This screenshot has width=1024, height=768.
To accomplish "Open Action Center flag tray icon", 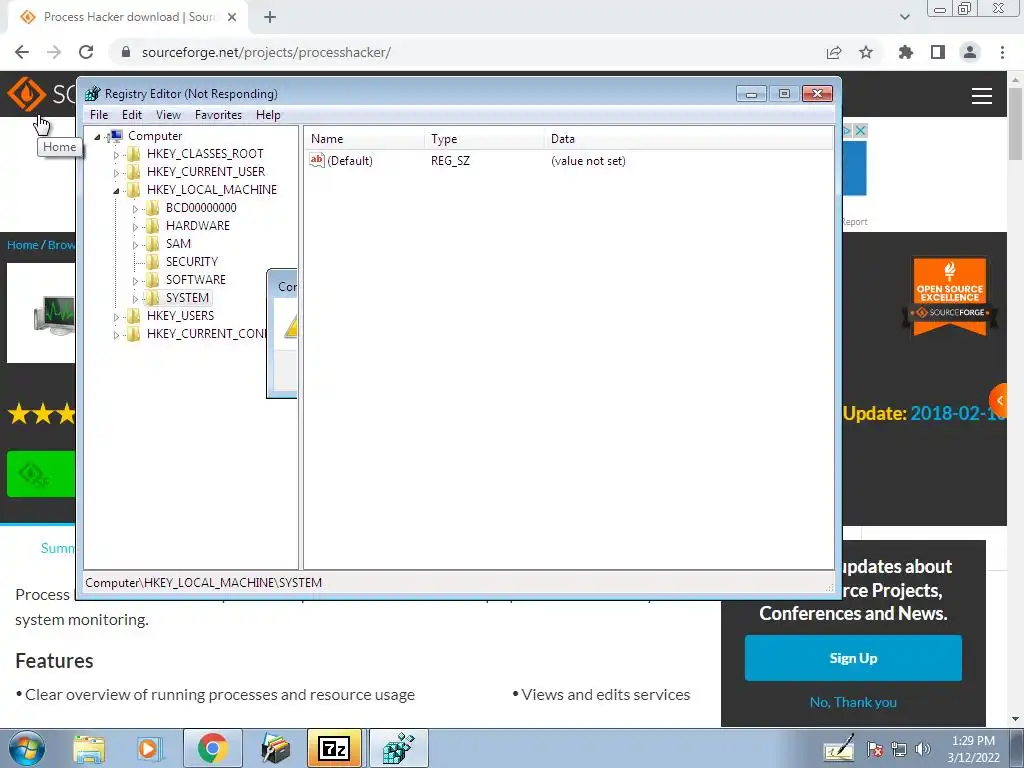I will (875, 750).
